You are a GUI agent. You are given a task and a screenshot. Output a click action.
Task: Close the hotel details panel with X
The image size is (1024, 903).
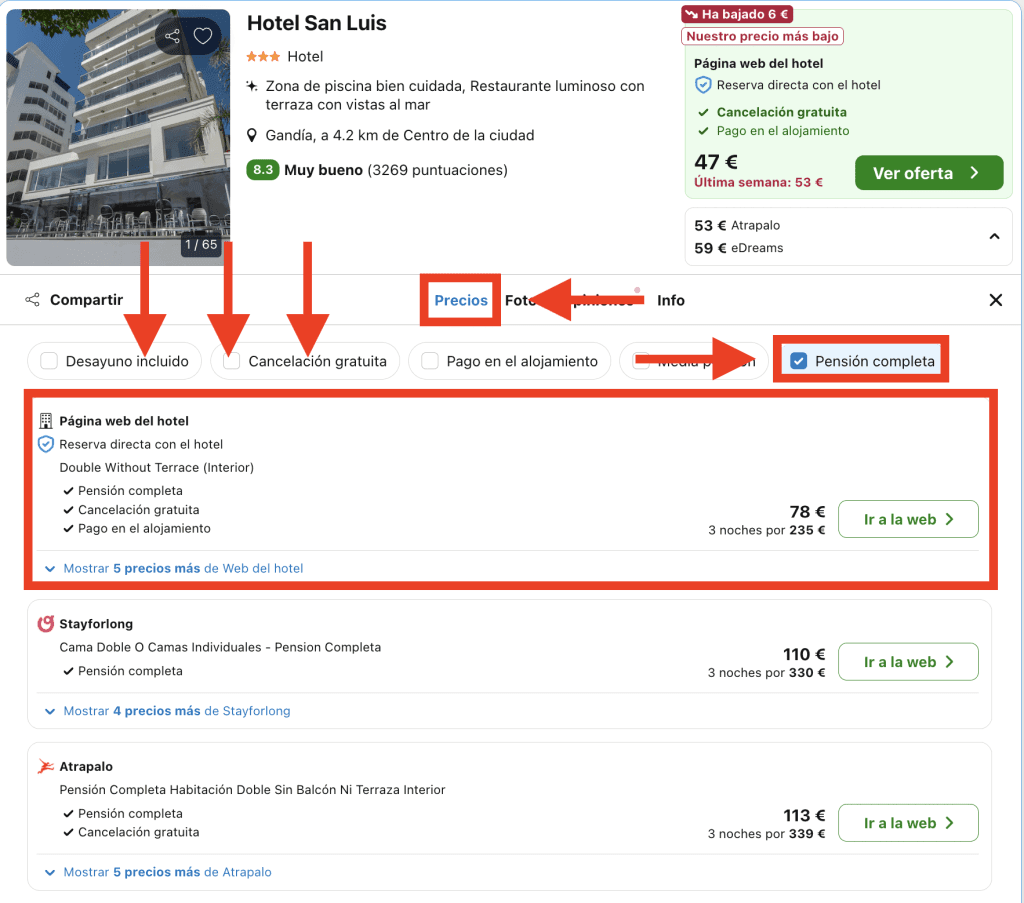(x=995, y=300)
